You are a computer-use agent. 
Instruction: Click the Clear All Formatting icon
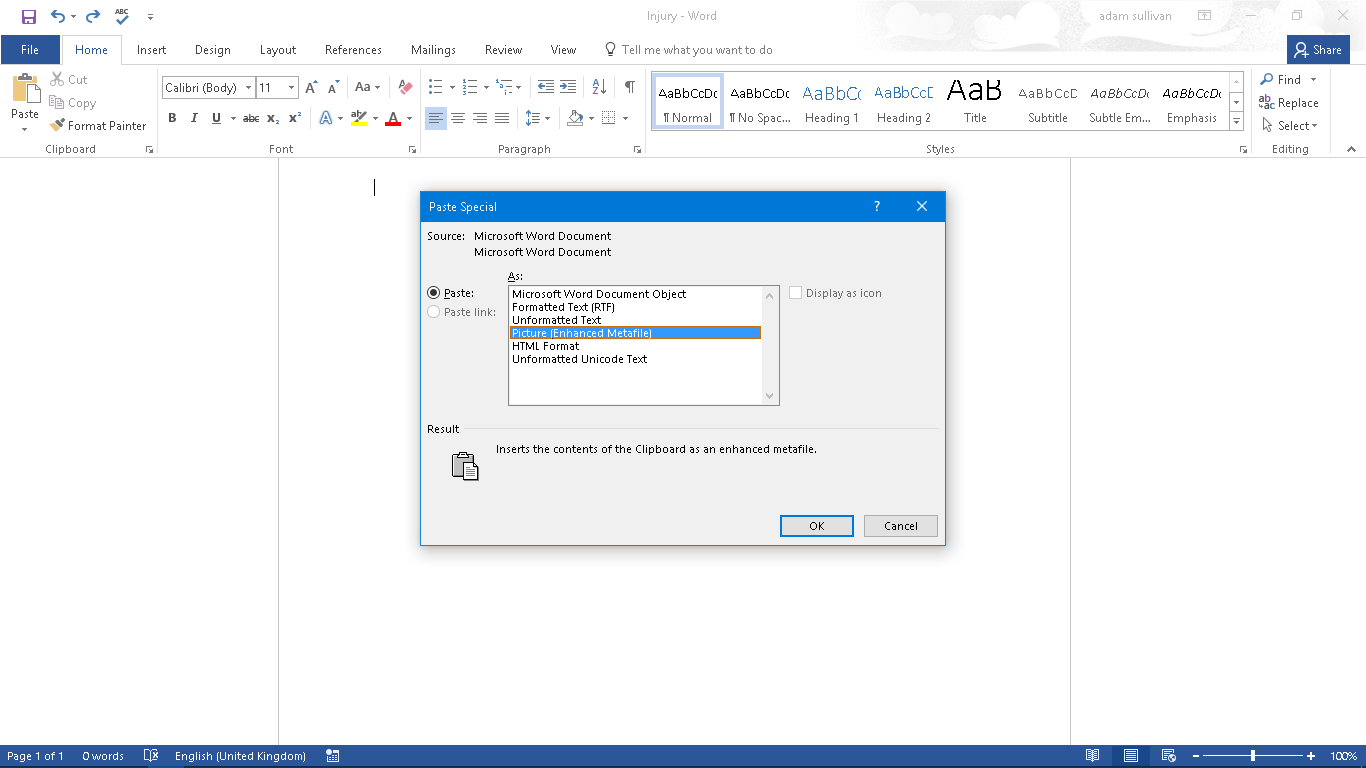[x=405, y=87]
